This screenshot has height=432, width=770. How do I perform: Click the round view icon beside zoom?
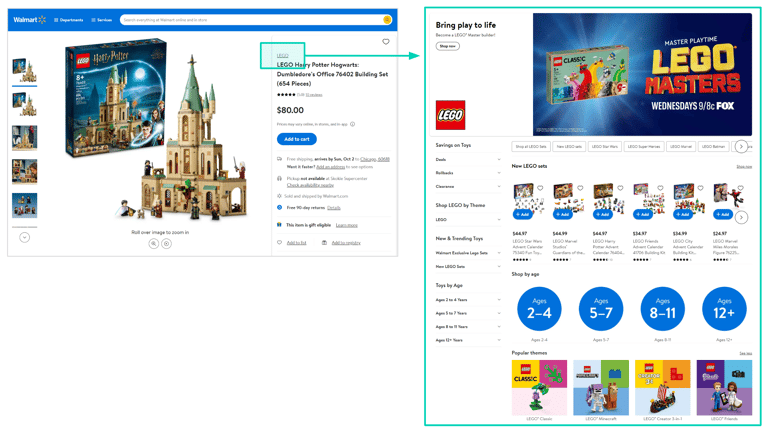click(166, 243)
